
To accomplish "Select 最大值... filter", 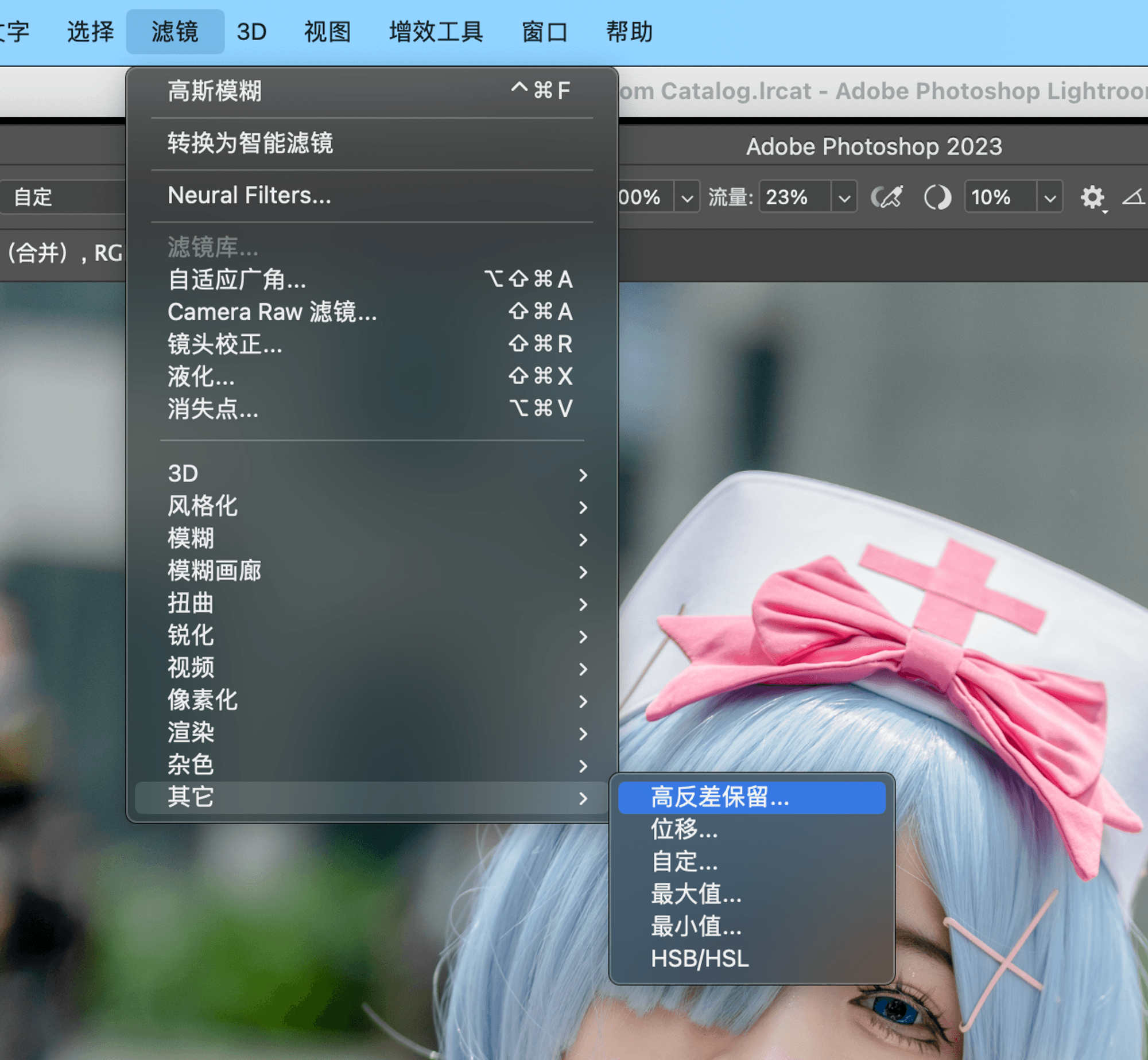I will pos(752,894).
